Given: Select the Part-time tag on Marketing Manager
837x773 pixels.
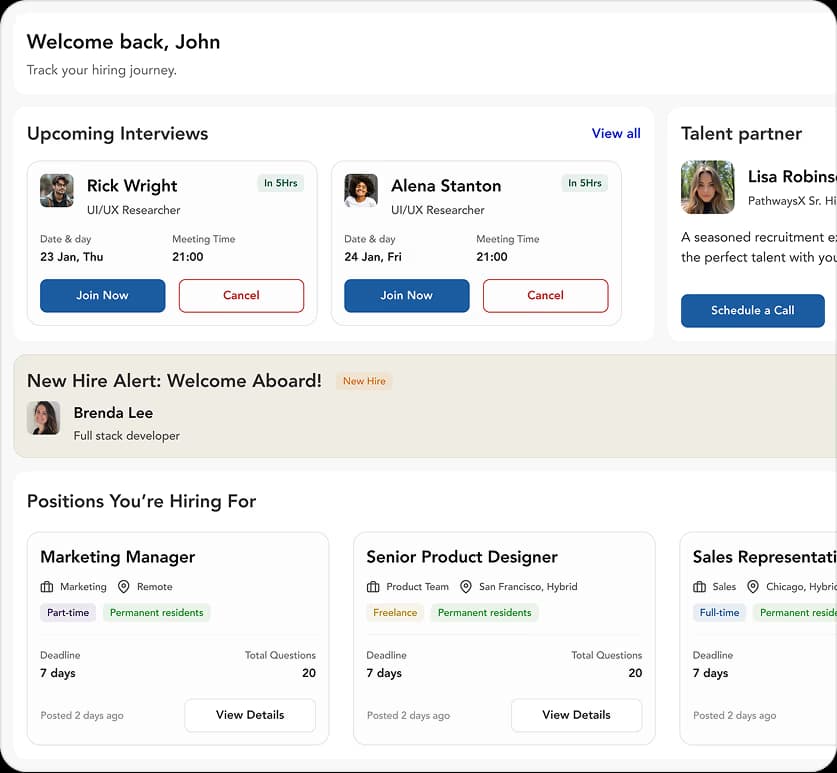Looking at the screenshot, I should click(67, 612).
